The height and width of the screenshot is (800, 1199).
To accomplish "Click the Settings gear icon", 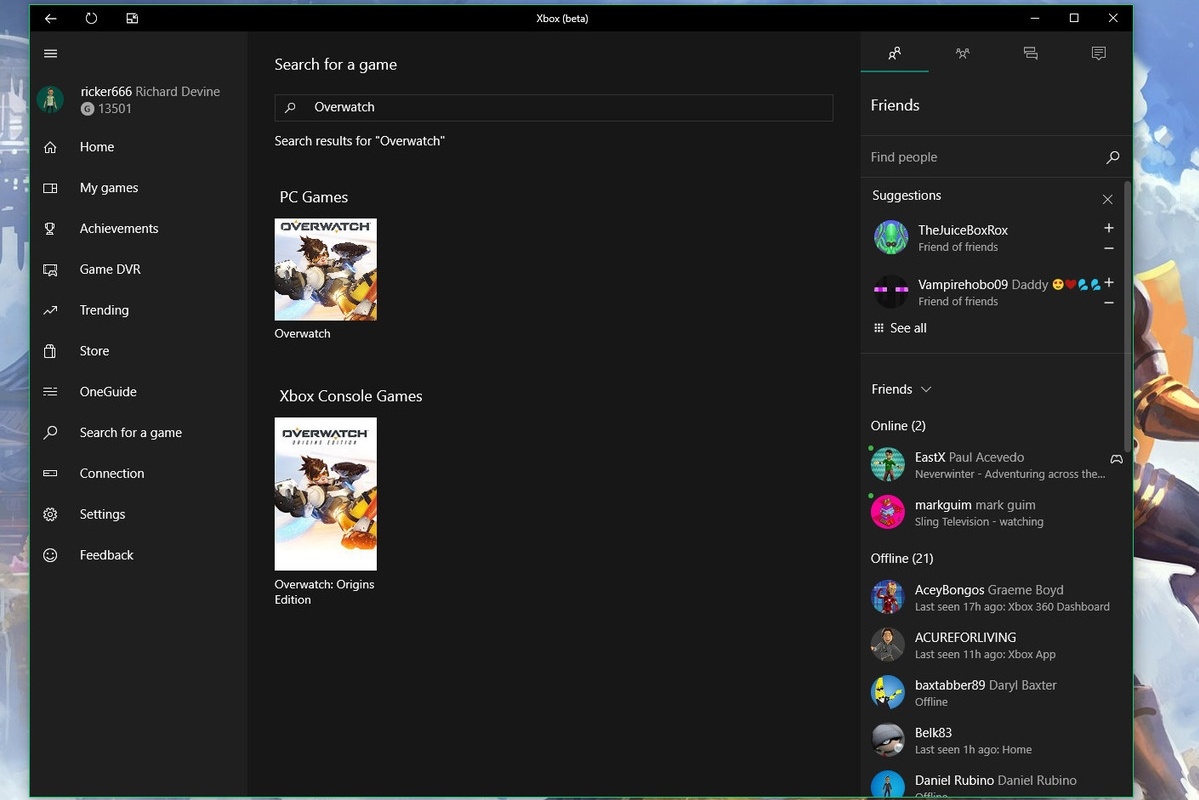I will [50, 515].
